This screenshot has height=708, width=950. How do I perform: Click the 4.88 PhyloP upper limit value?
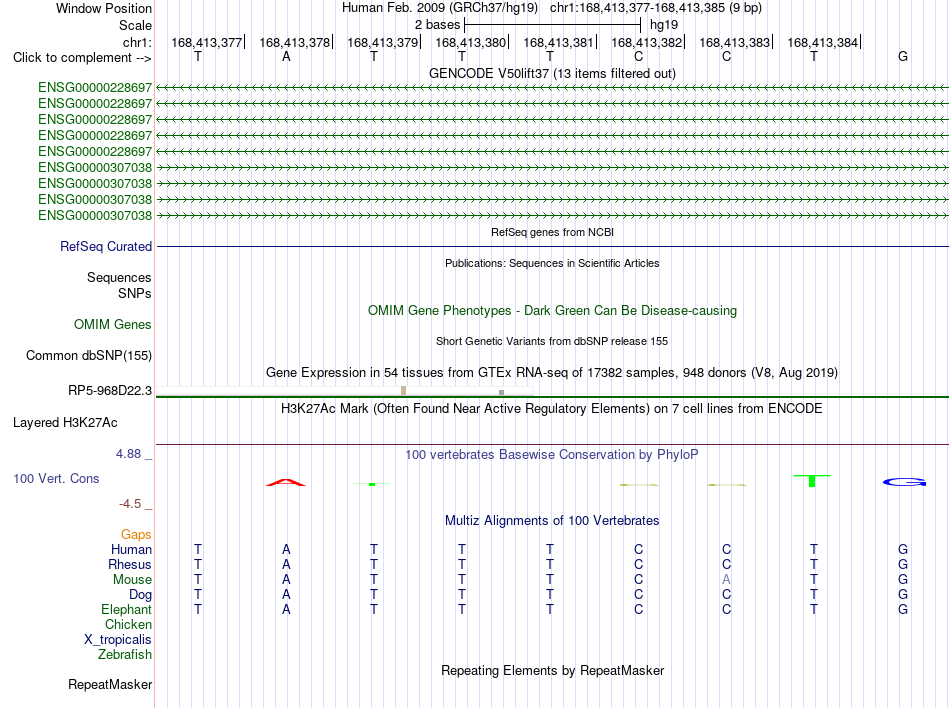pos(128,454)
